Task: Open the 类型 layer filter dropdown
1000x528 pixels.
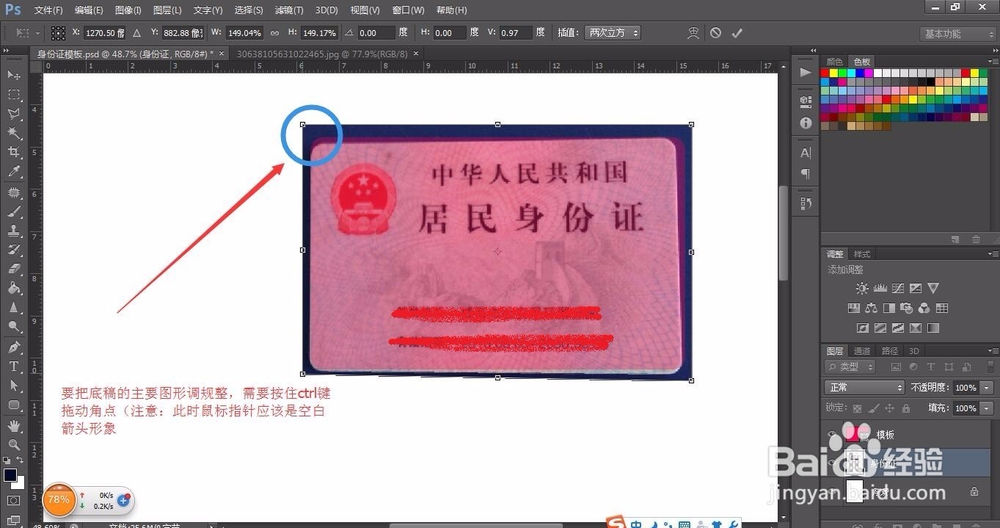Action: 851,367
